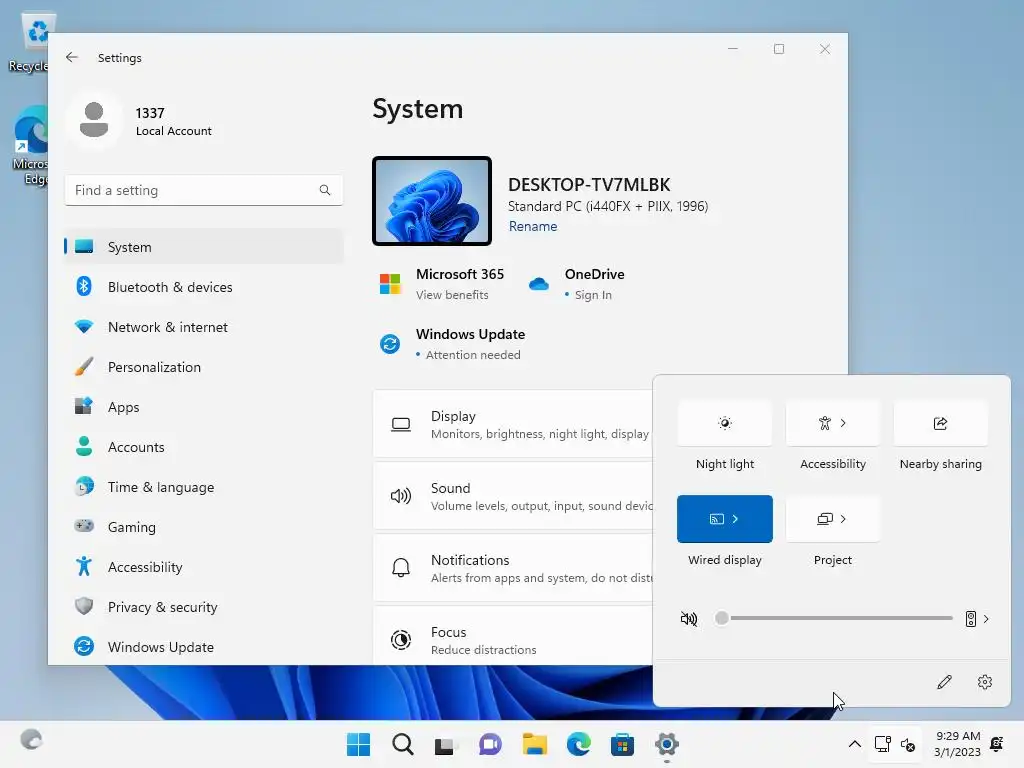
Task: Click the search magnifier in Find a setting
Action: click(325, 190)
